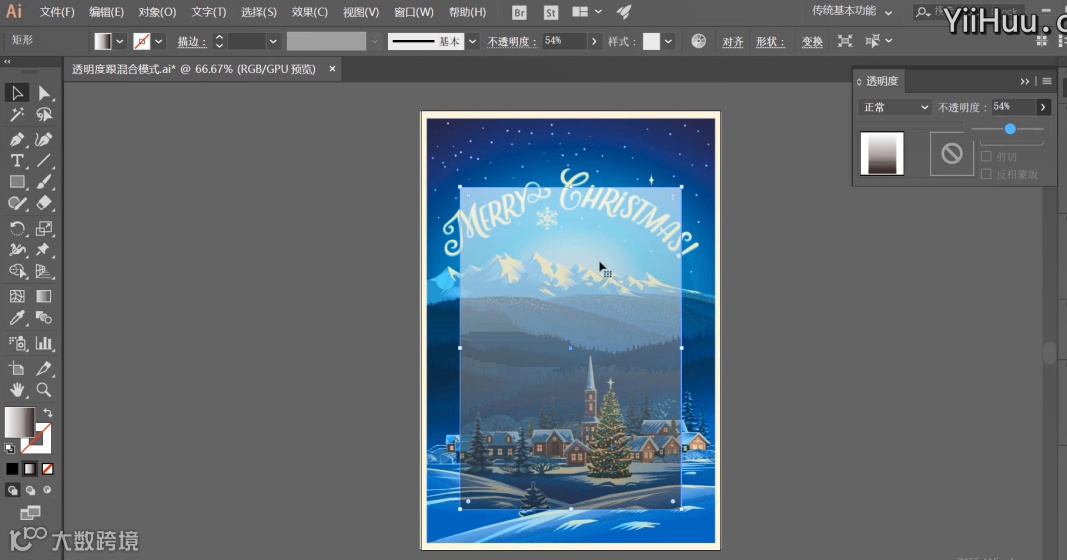Select the Pen tool
This screenshot has height=560, width=1067.
pyautogui.click(x=17, y=139)
